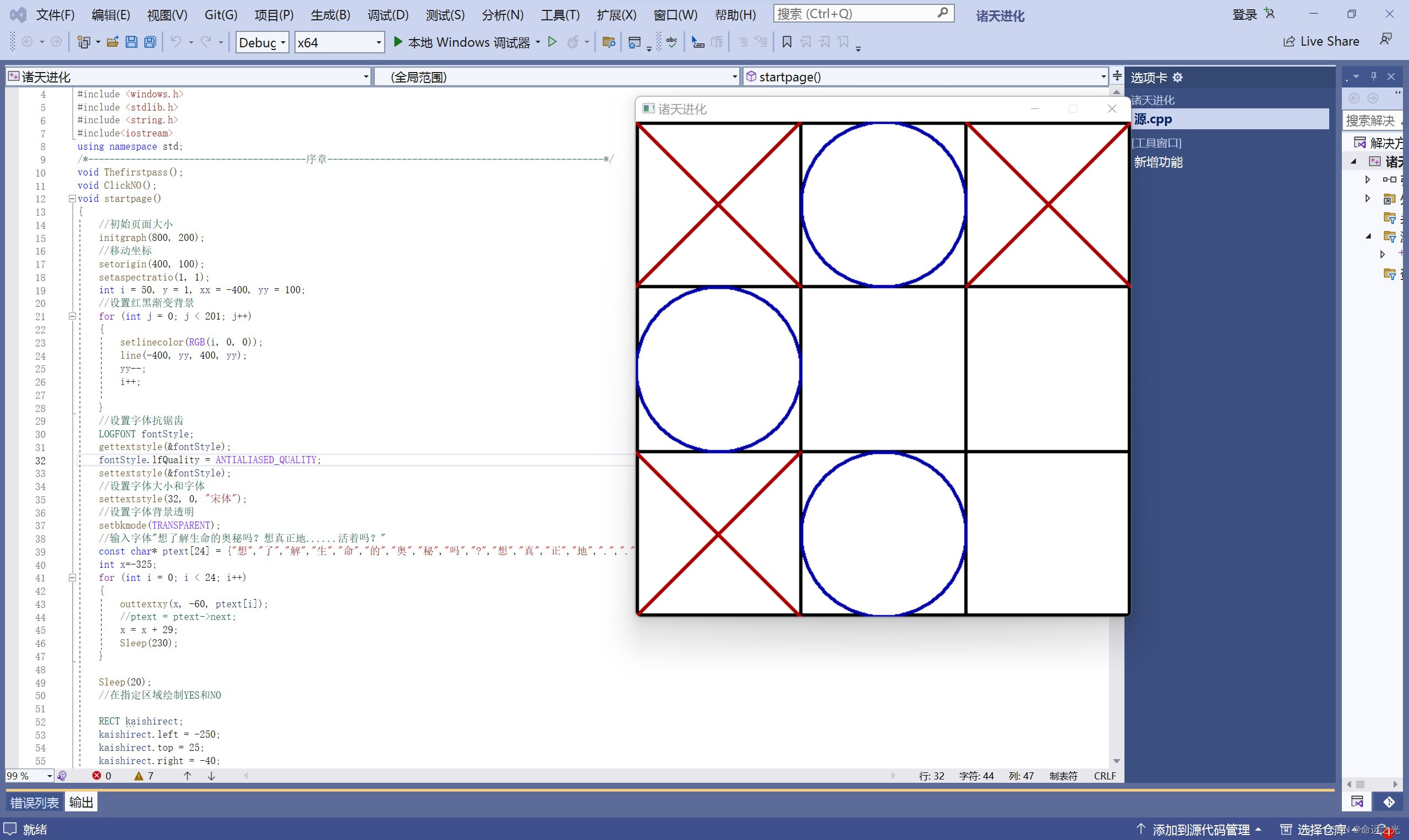Click the Open File folder icon

[x=112, y=42]
